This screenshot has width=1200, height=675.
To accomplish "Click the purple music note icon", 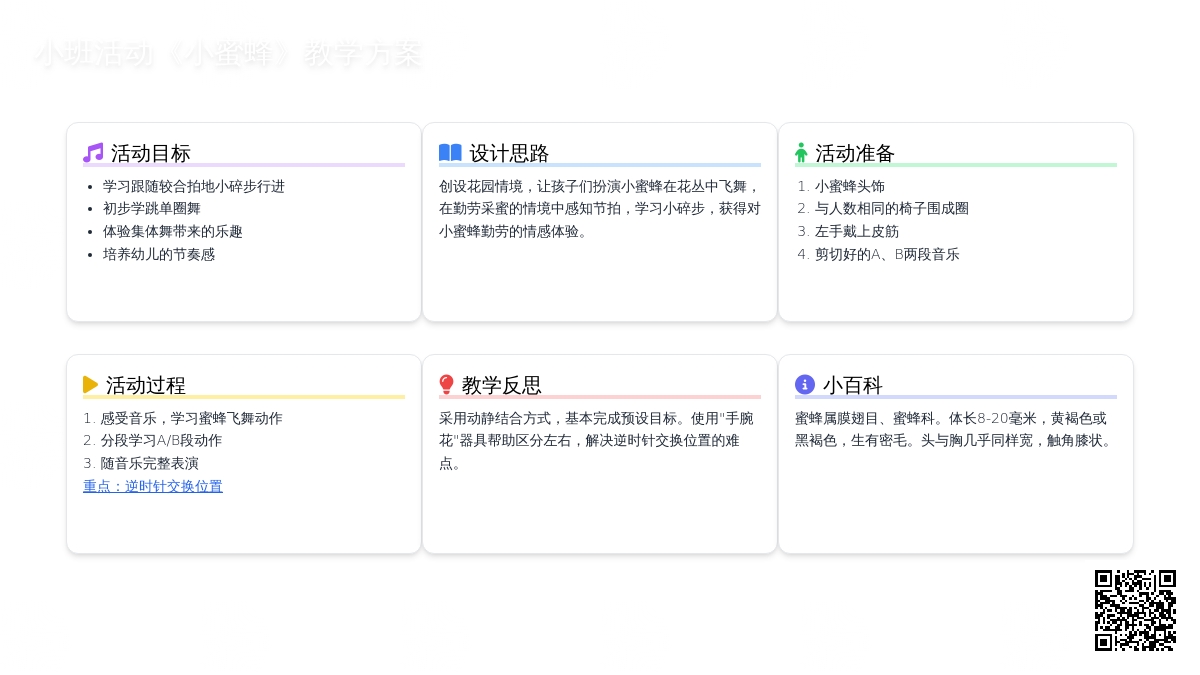I will [x=93, y=153].
